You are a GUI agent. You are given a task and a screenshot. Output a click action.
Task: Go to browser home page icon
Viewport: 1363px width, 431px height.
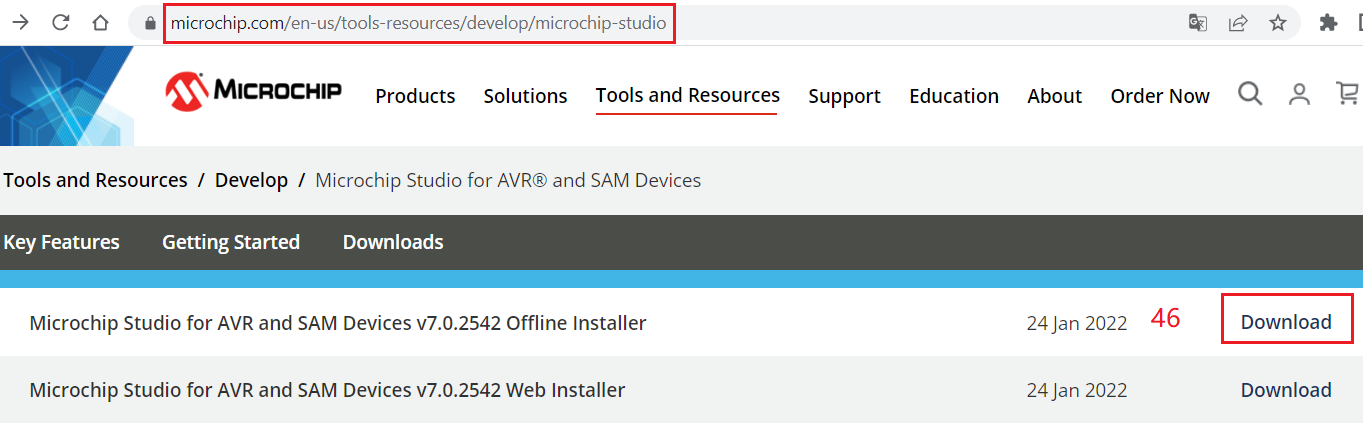pos(100,22)
